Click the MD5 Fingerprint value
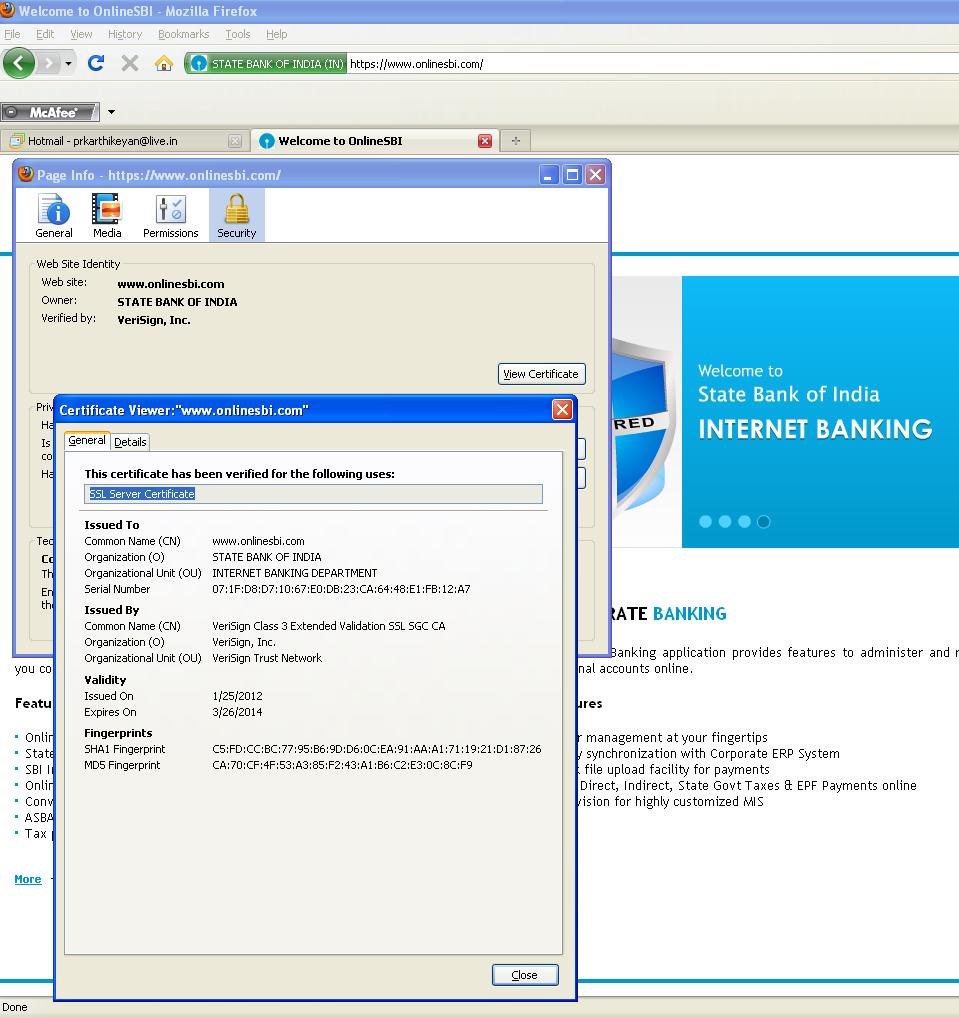Image resolution: width=959 pixels, height=1018 pixels. click(x=342, y=765)
